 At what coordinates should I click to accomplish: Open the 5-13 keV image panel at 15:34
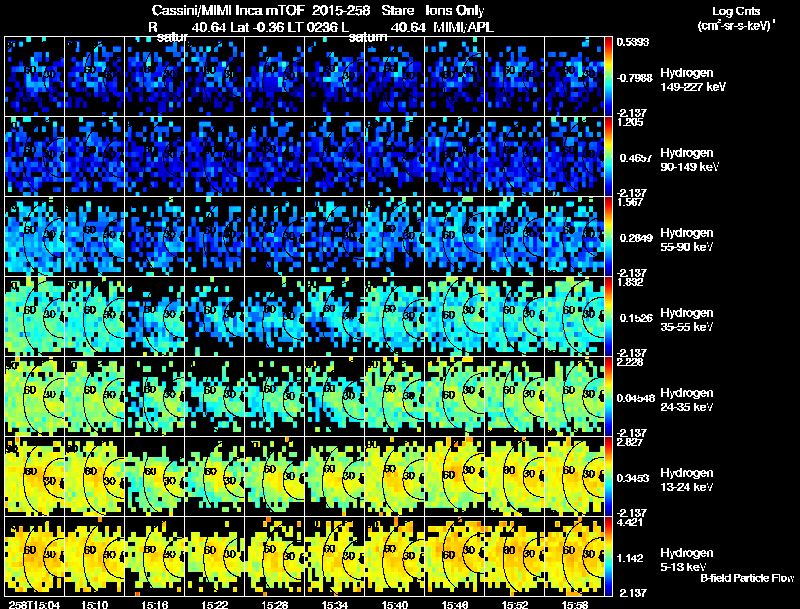[335, 557]
